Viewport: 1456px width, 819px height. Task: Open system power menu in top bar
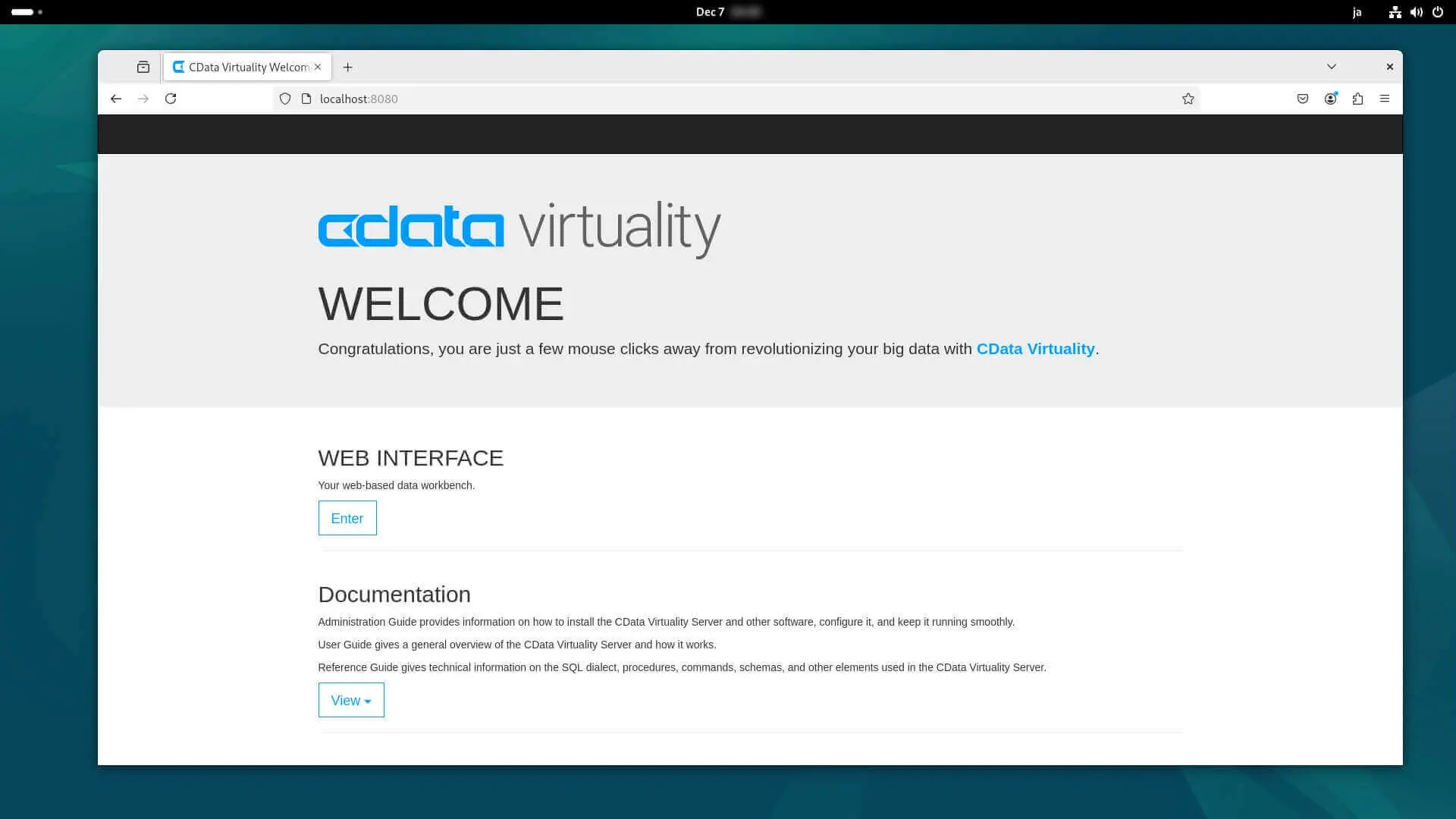[x=1437, y=12]
